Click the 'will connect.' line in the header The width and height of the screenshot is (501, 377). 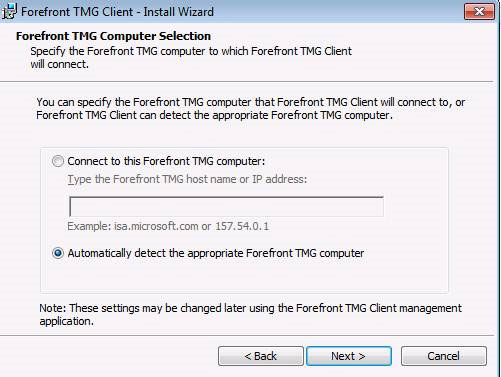point(60,64)
